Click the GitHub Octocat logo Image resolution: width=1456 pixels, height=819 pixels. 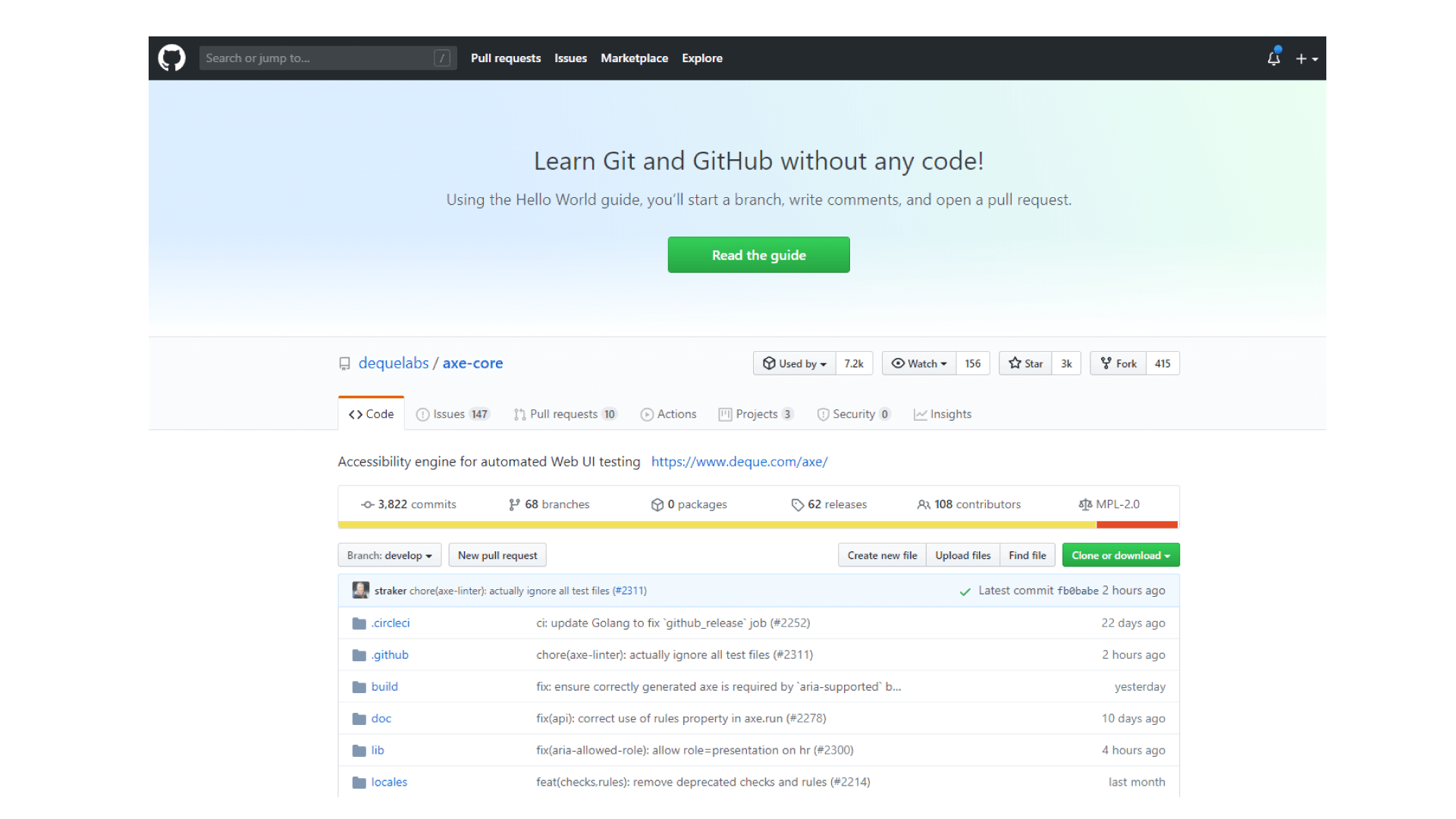click(171, 58)
